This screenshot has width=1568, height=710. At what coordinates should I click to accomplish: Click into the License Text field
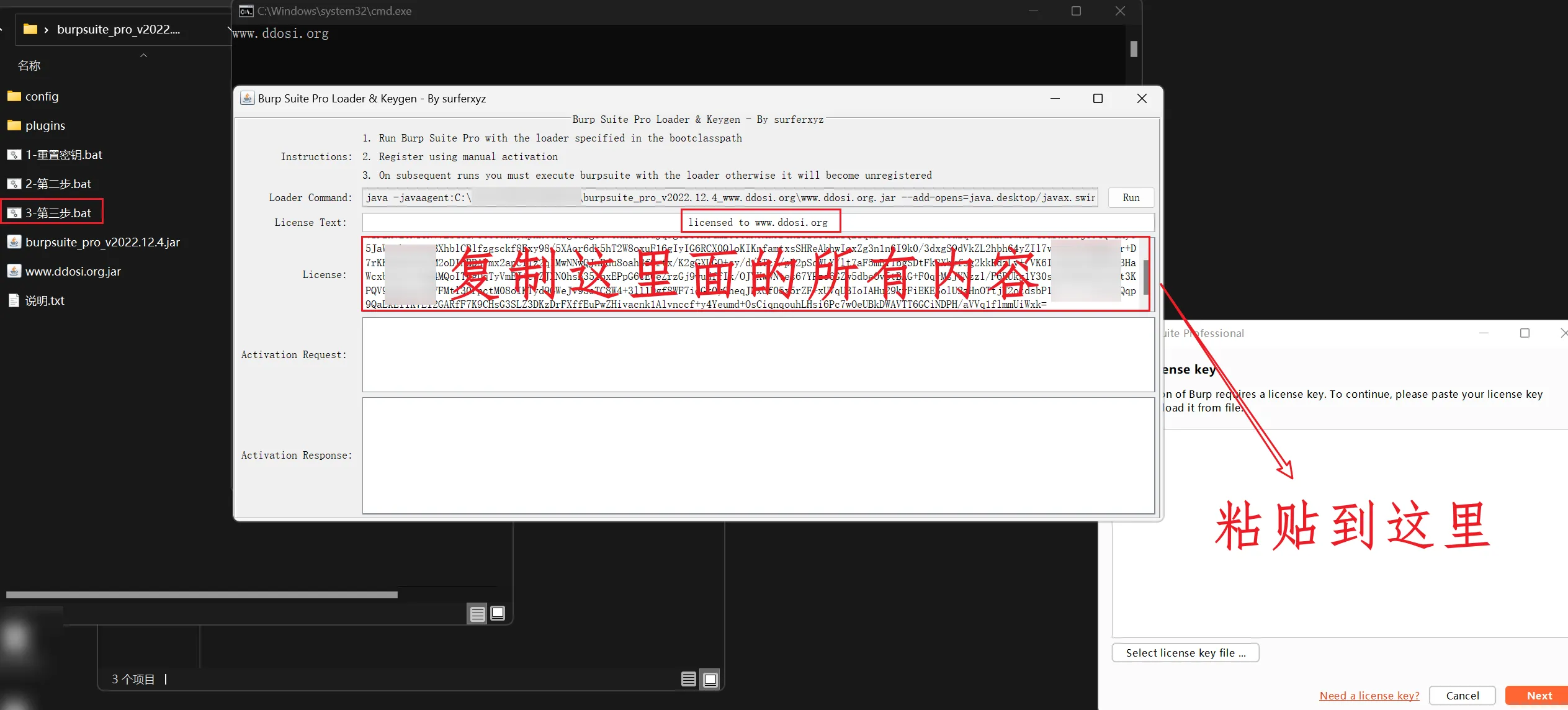(758, 222)
